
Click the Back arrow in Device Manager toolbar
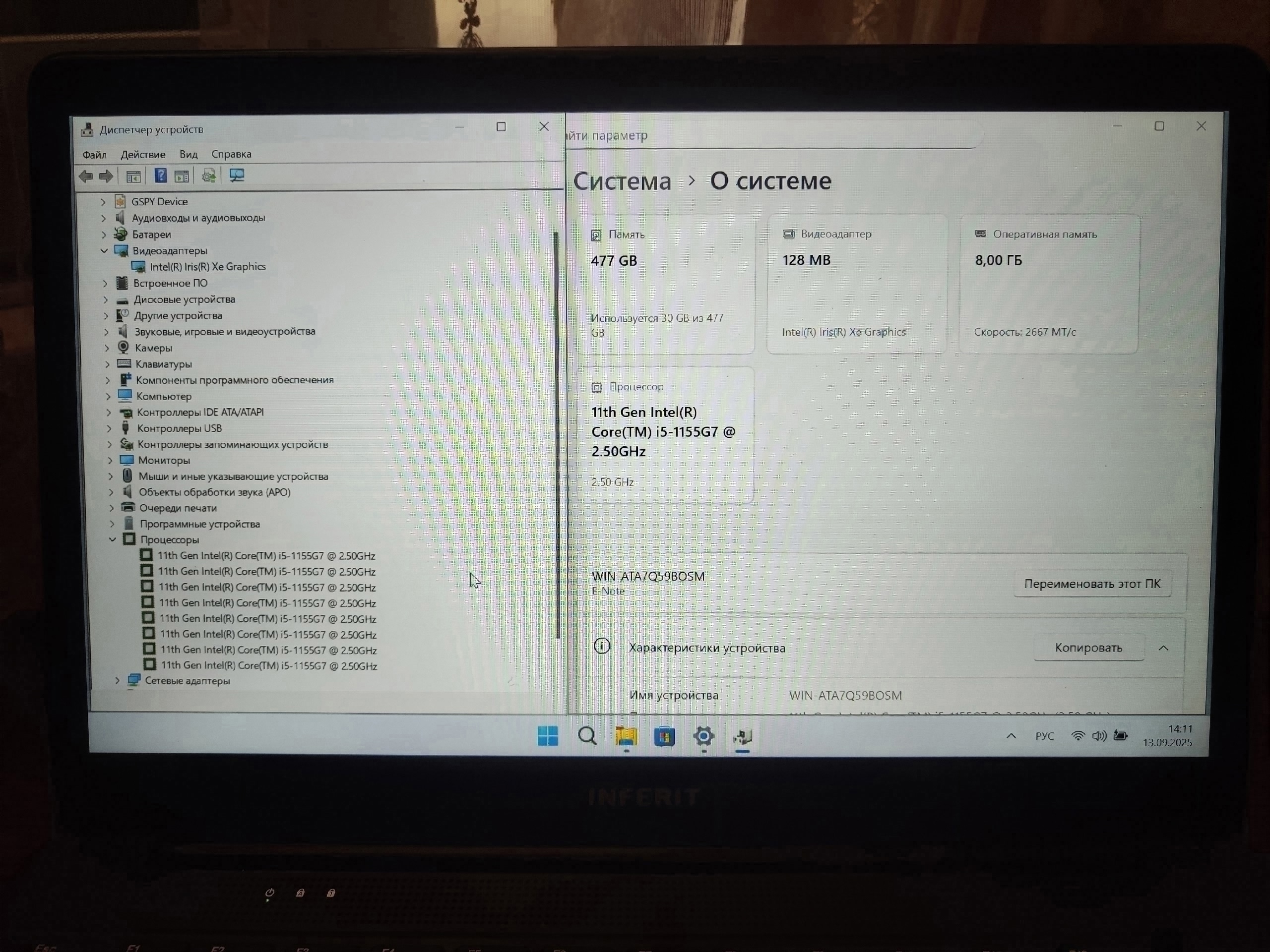85,176
